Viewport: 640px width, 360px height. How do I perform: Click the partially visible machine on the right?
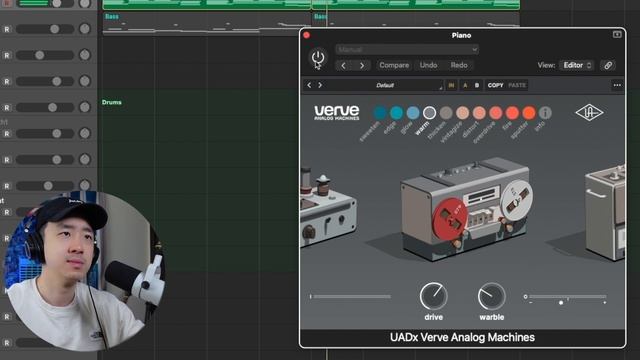click(x=605, y=213)
